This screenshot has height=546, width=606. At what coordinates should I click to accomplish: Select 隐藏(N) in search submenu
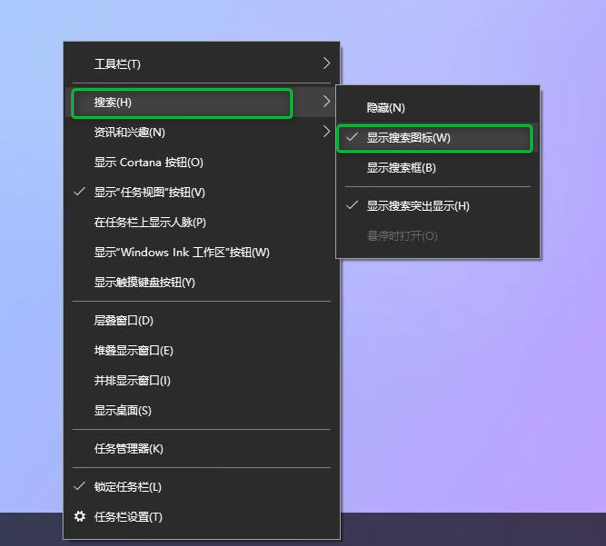pyautogui.click(x=437, y=108)
